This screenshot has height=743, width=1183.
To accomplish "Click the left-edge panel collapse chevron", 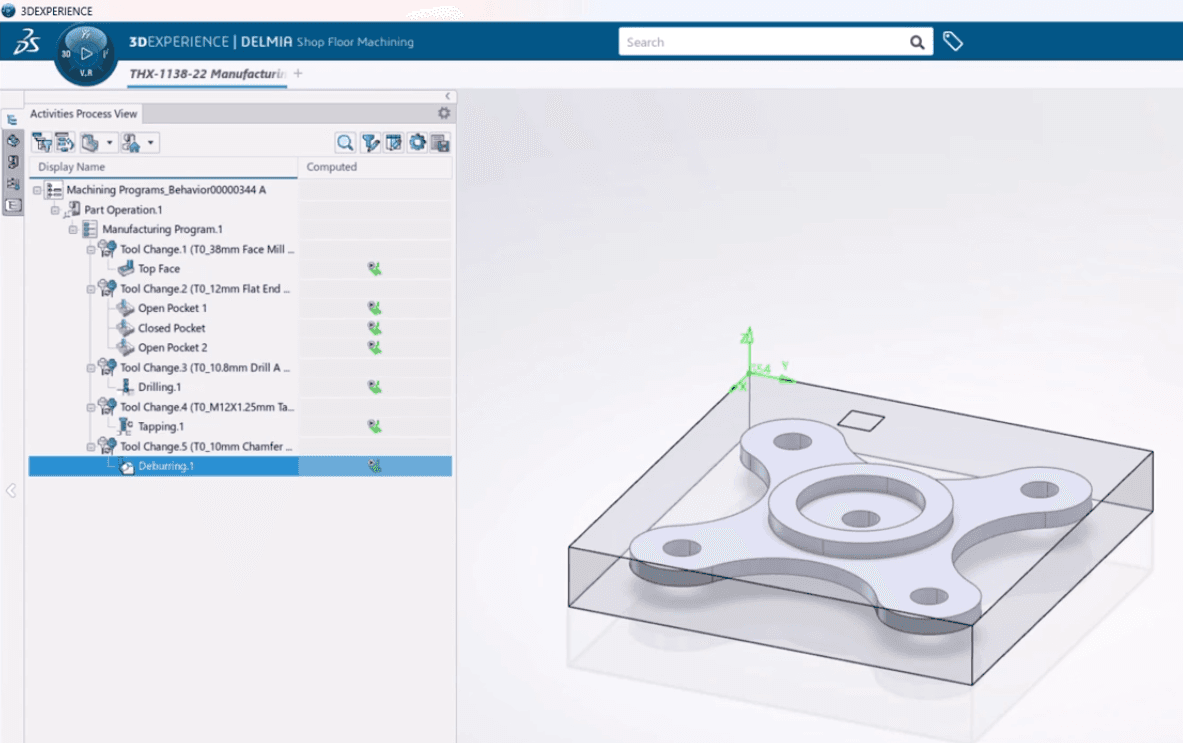I will click(11, 490).
